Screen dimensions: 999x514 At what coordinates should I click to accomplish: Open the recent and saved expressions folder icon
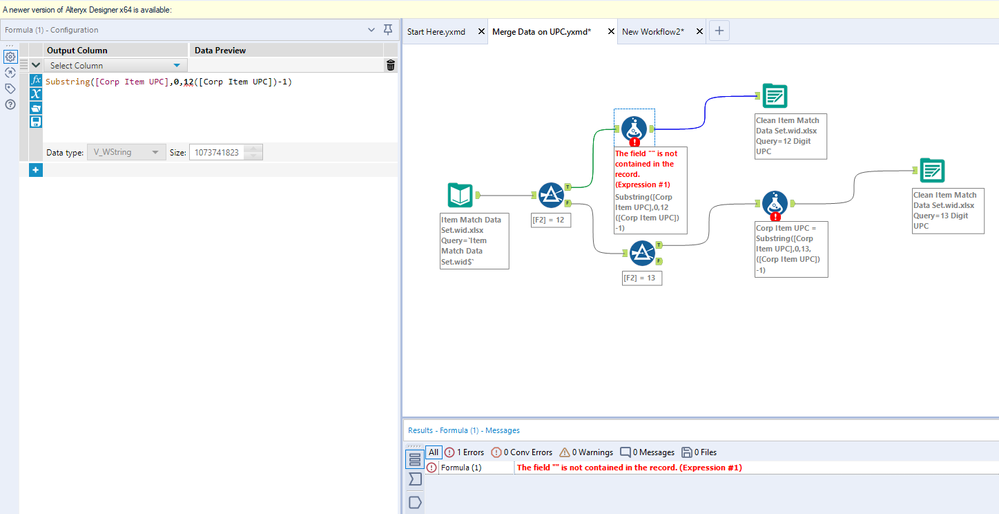tap(36, 108)
